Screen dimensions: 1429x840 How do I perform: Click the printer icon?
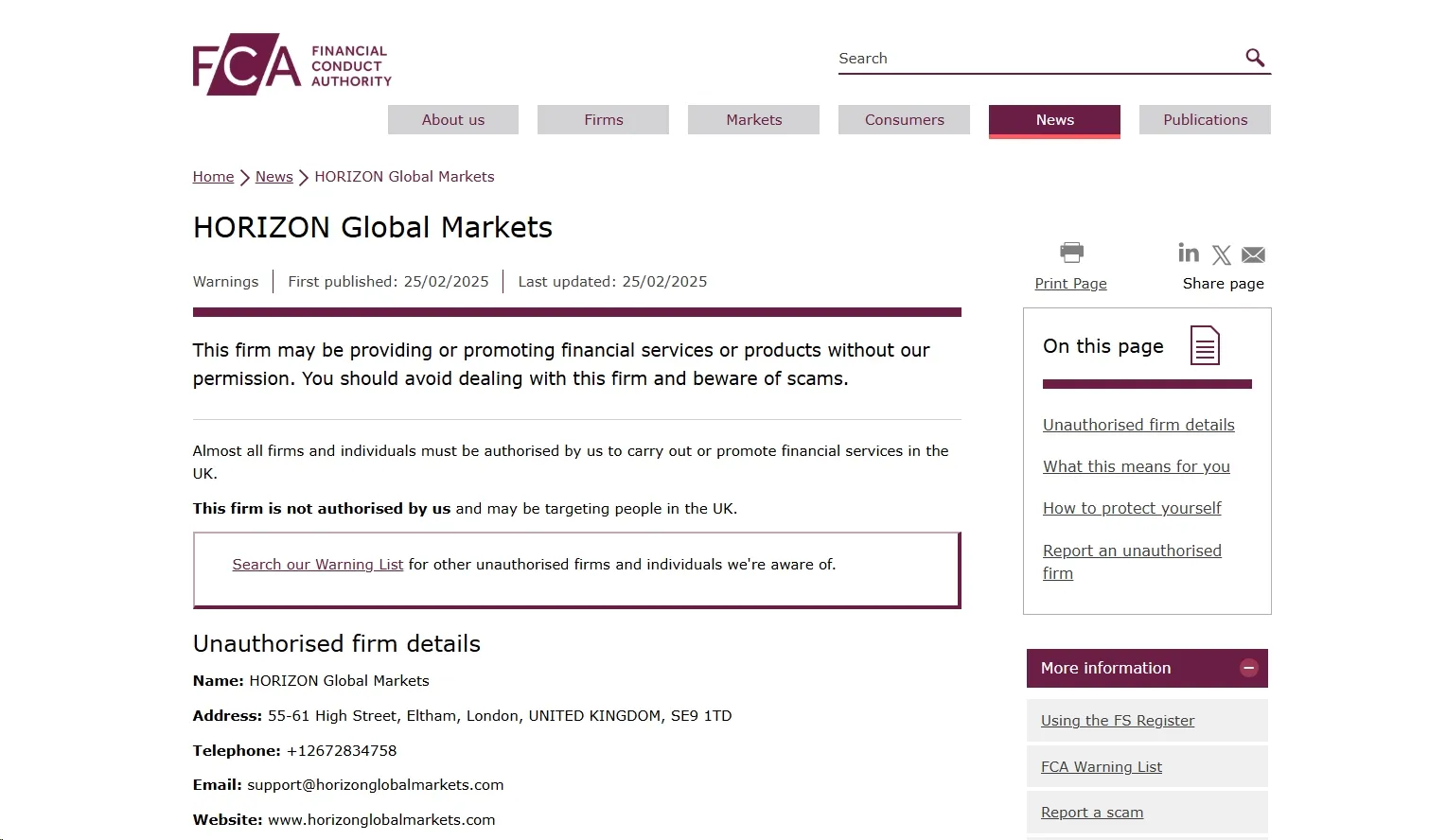coord(1071,253)
